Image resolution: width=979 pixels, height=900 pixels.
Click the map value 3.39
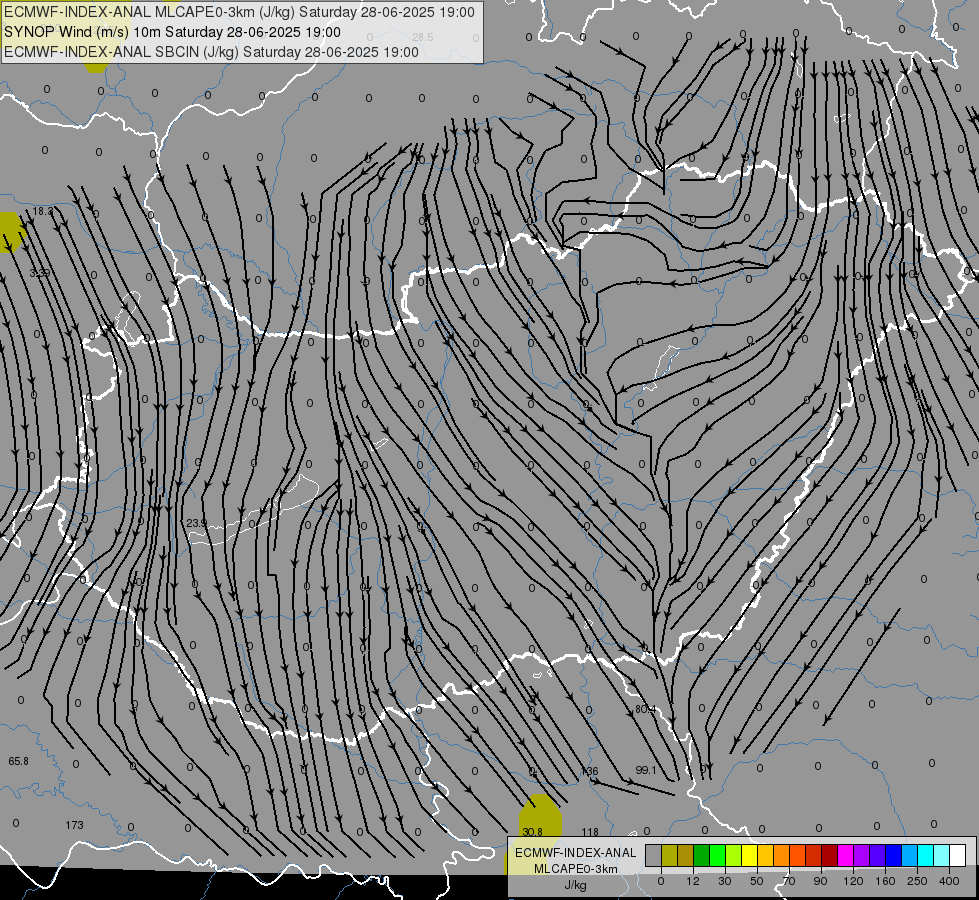(x=39, y=273)
